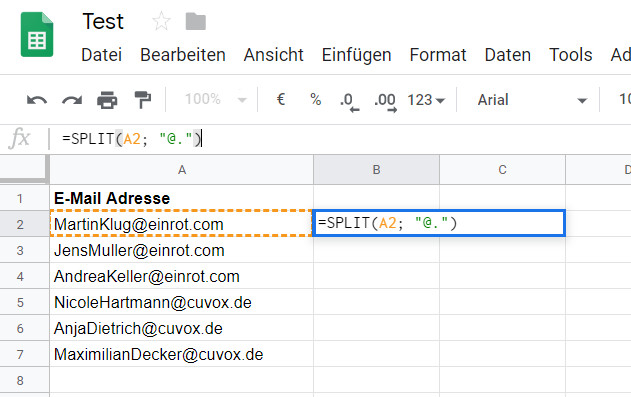Format as currency with Euro icon
Screen dimensions: 631x397
coord(281,99)
